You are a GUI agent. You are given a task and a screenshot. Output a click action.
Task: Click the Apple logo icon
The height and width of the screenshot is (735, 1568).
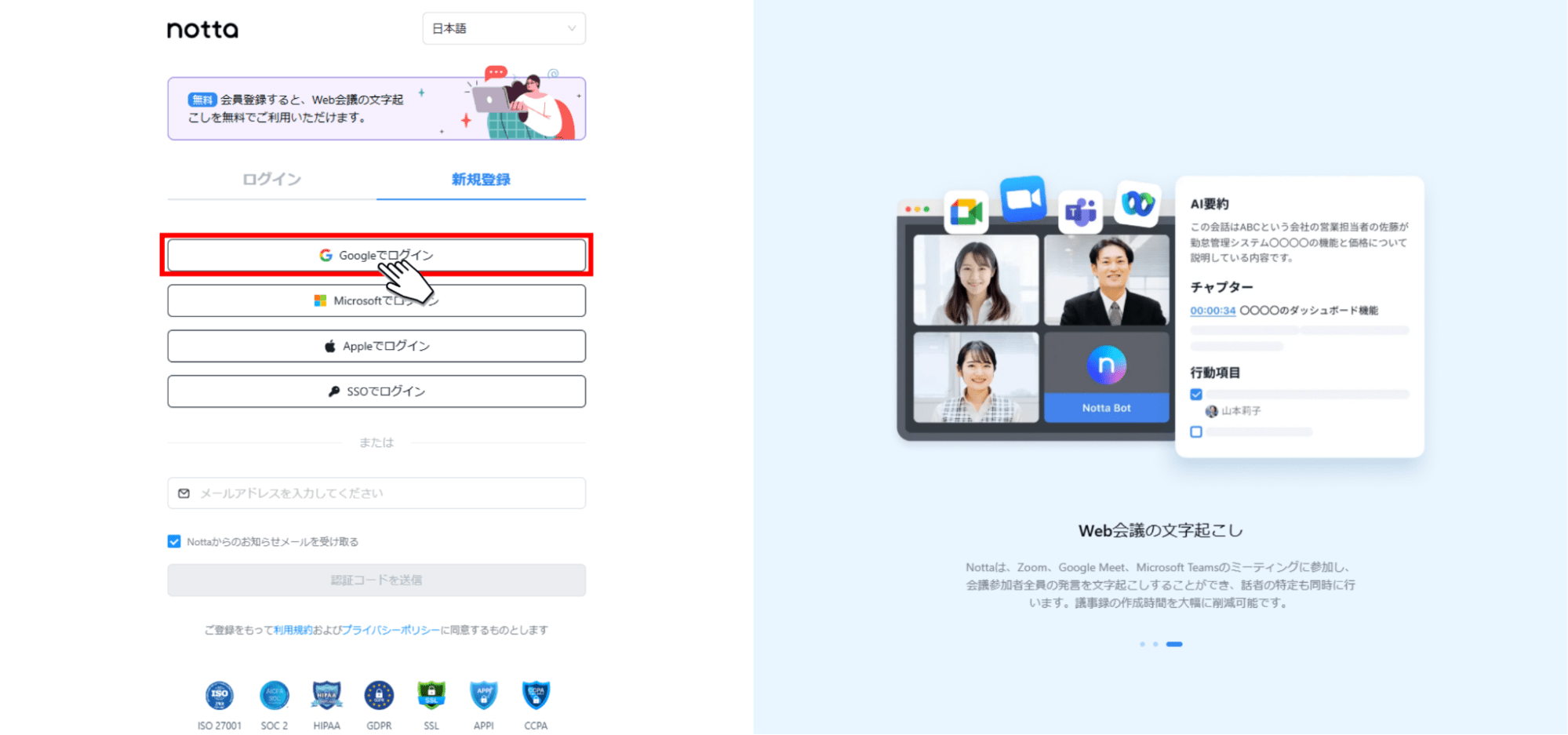coord(330,346)
